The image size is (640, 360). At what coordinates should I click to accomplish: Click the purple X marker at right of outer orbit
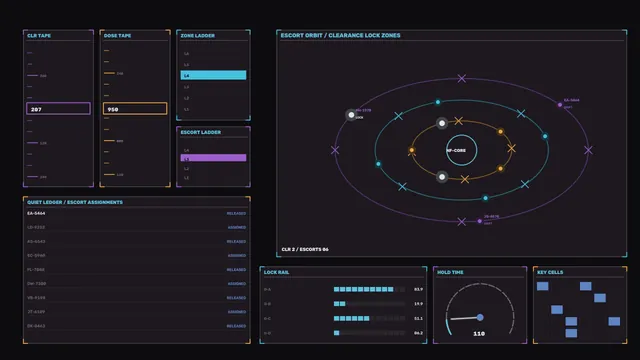pyautogui.click(x=588, y=150)
